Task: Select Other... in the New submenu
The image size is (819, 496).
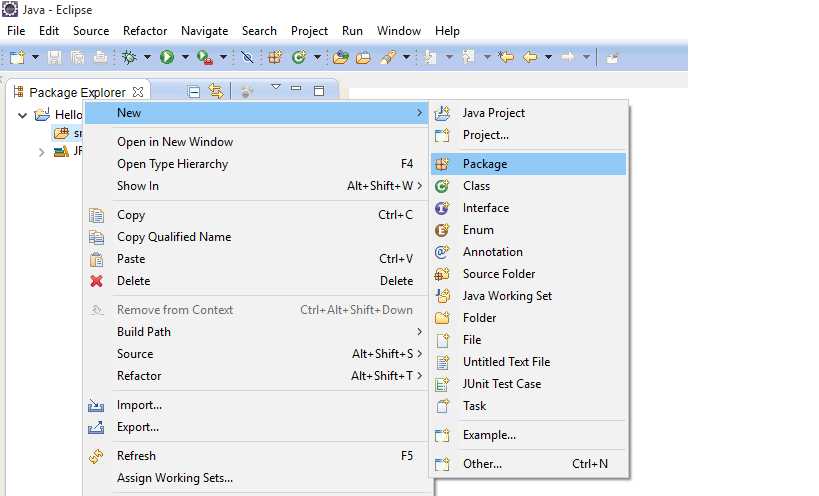Action: tap(529, 464)
